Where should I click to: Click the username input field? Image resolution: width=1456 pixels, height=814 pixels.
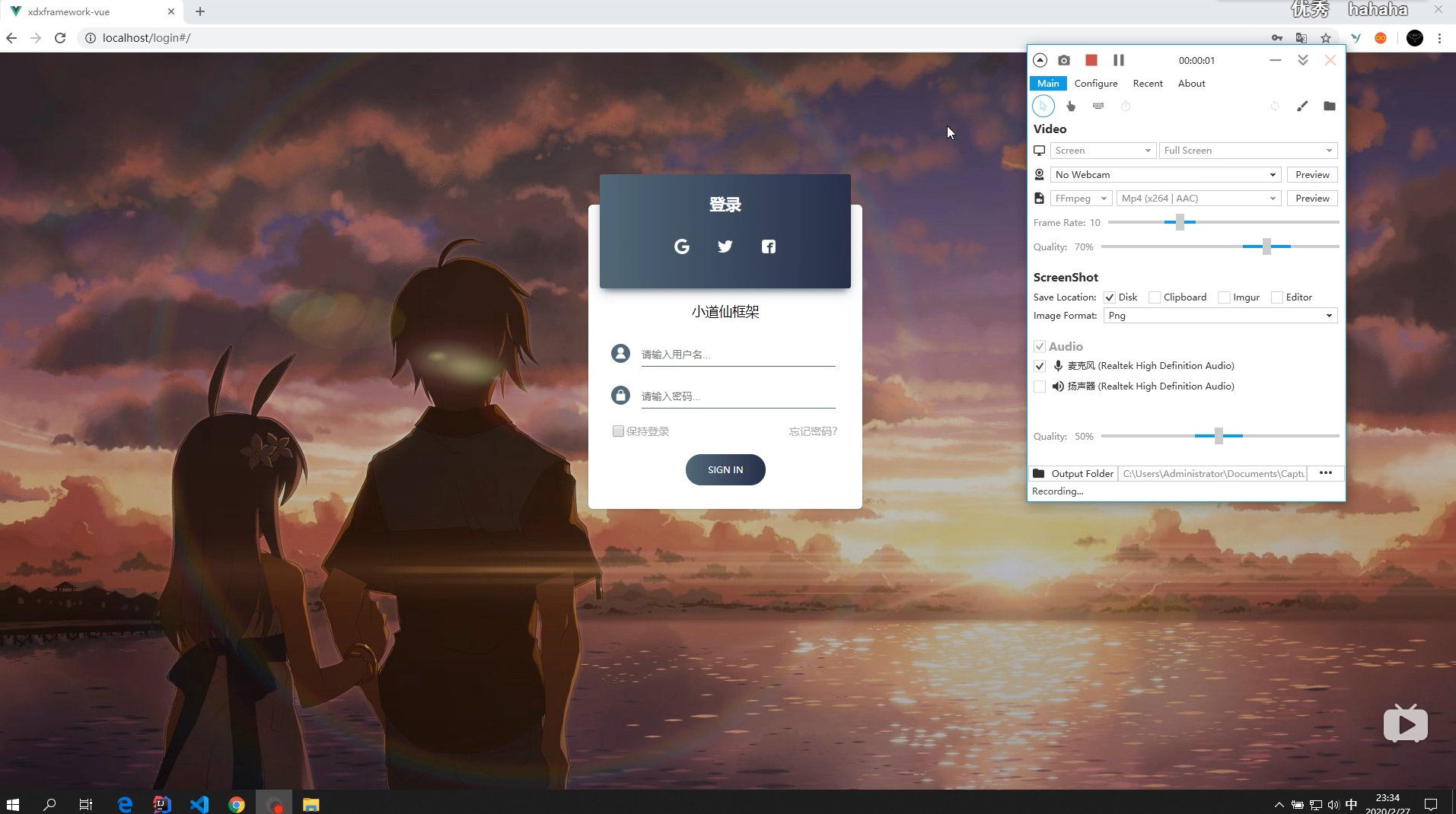[x=738, y=355]
